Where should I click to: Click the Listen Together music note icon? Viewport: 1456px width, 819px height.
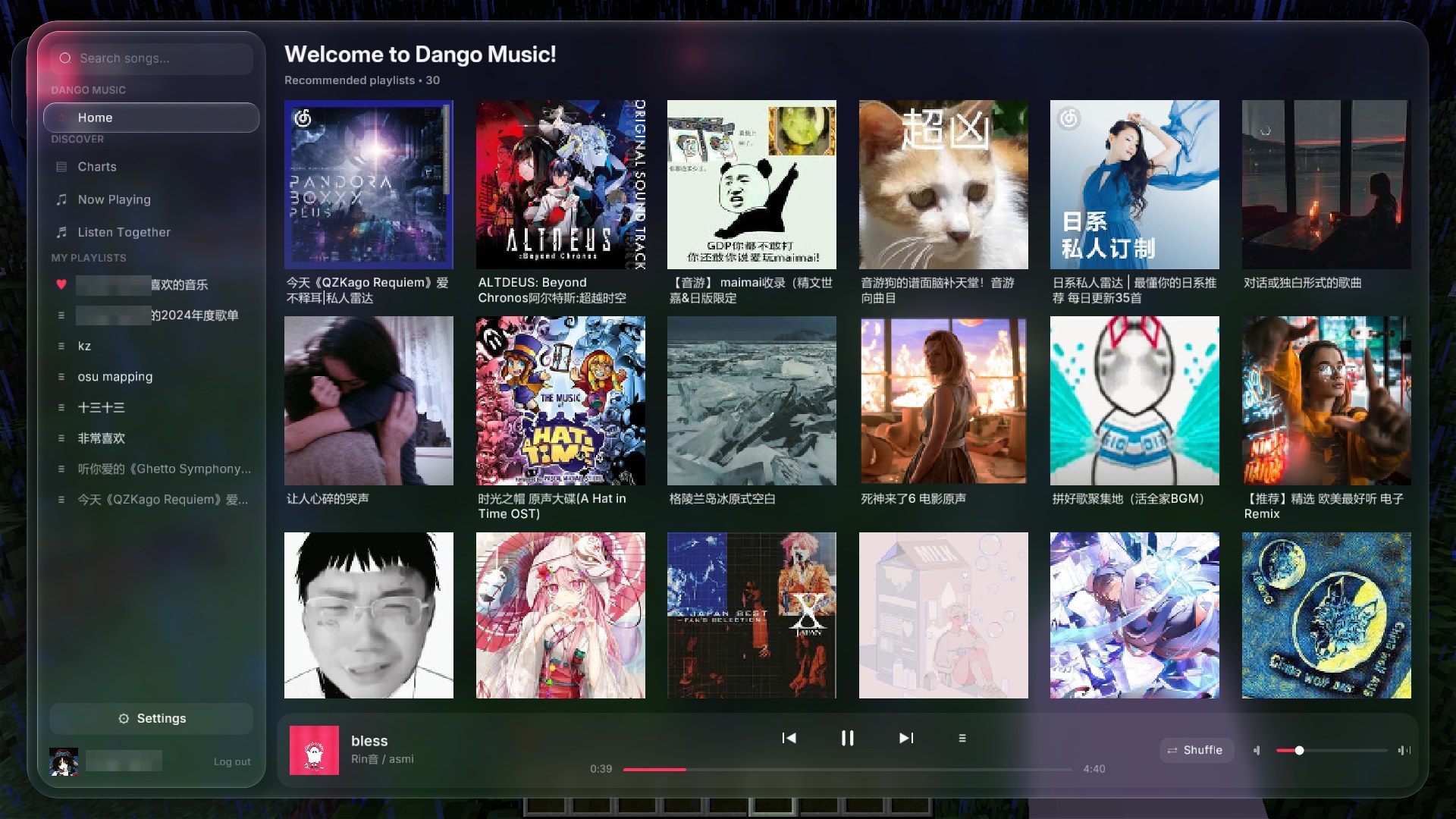(61, 232)
